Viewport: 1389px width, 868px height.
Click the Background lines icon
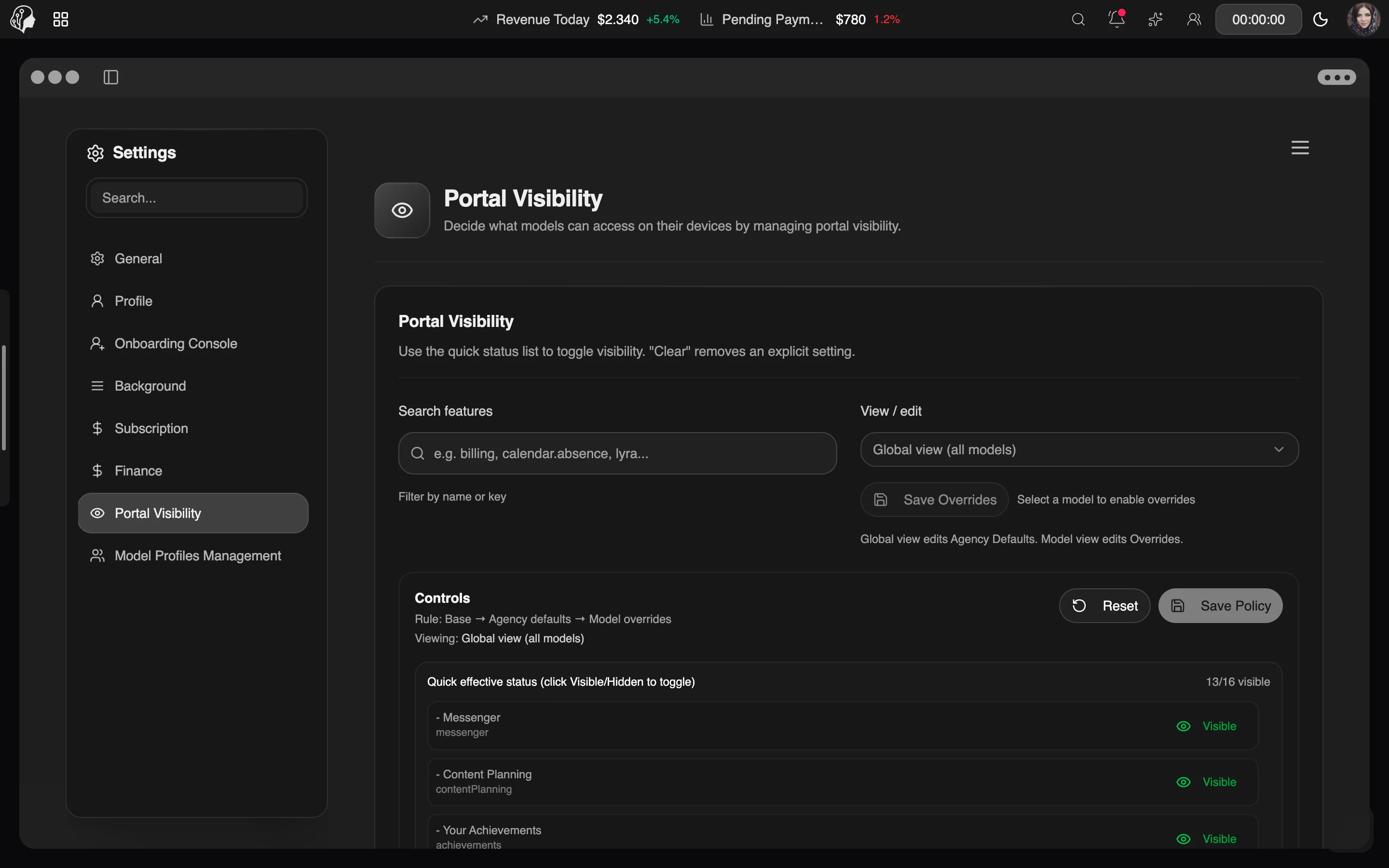(x=97, y=386)
